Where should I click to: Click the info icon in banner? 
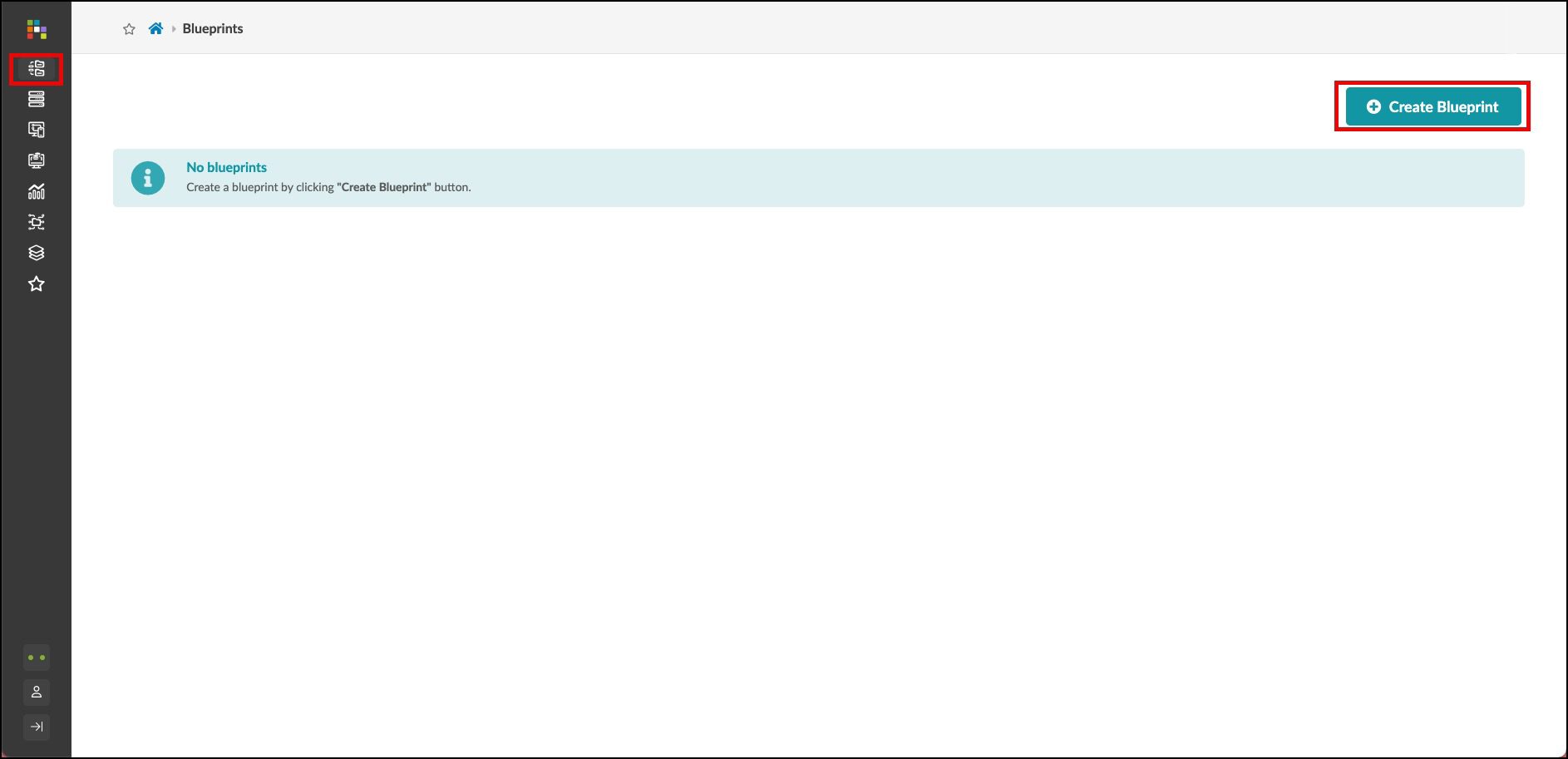point(148,178)
